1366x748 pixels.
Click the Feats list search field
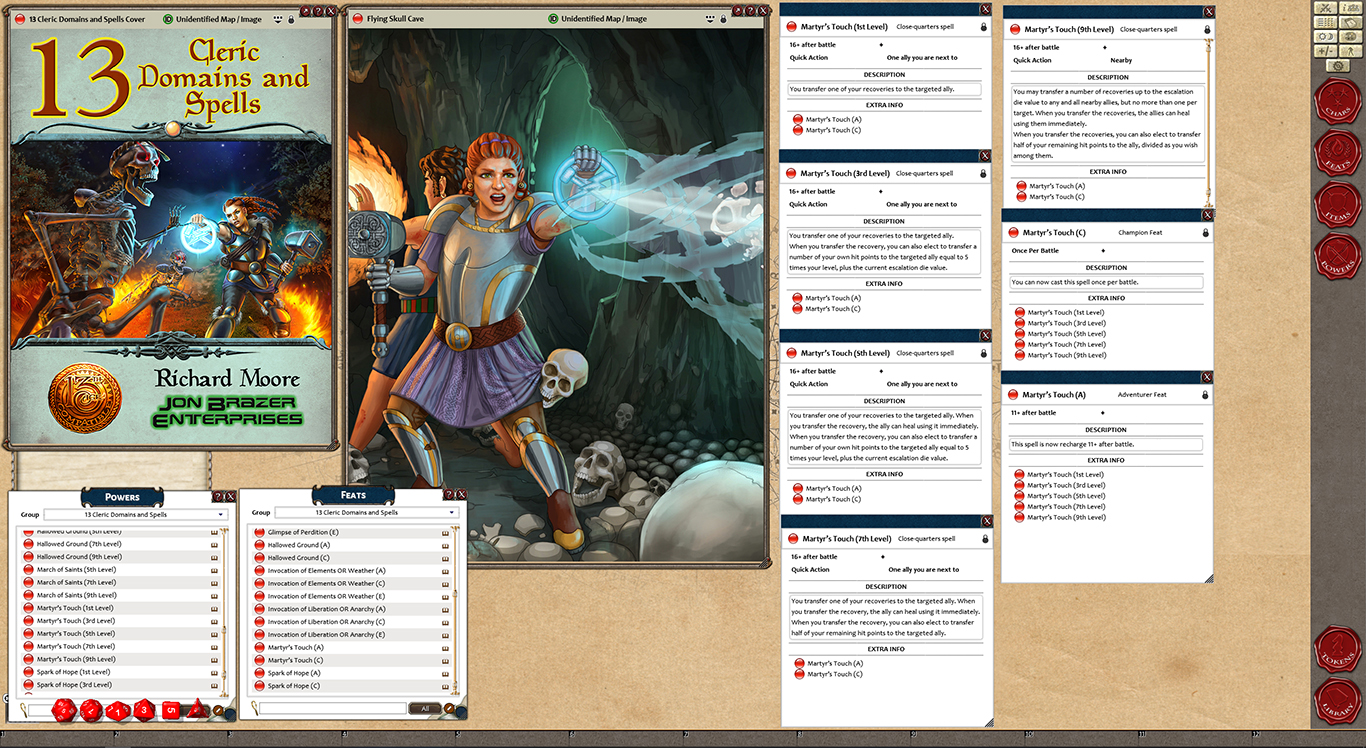(x=332, y=708)
